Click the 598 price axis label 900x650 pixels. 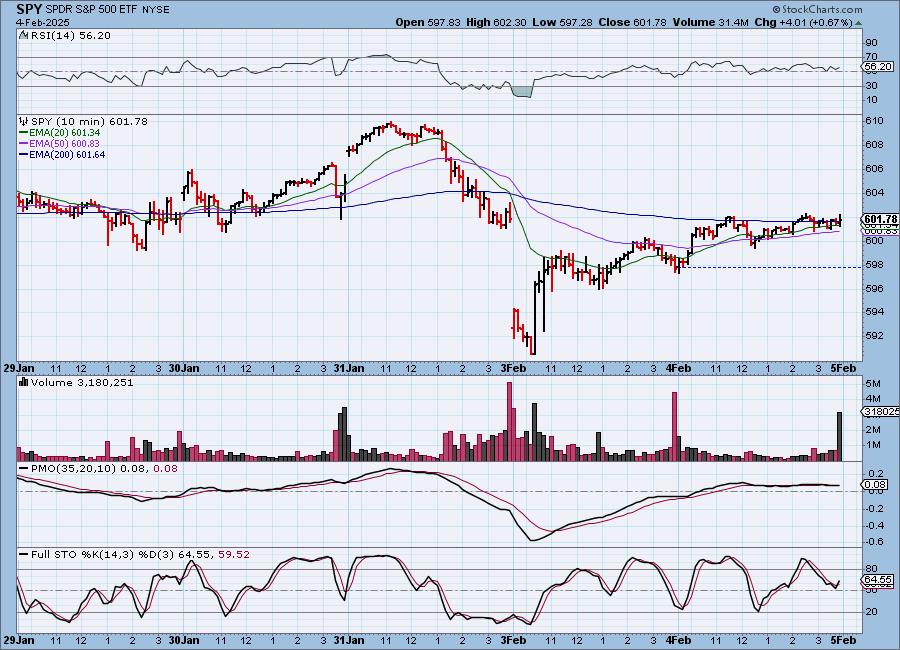875,265
